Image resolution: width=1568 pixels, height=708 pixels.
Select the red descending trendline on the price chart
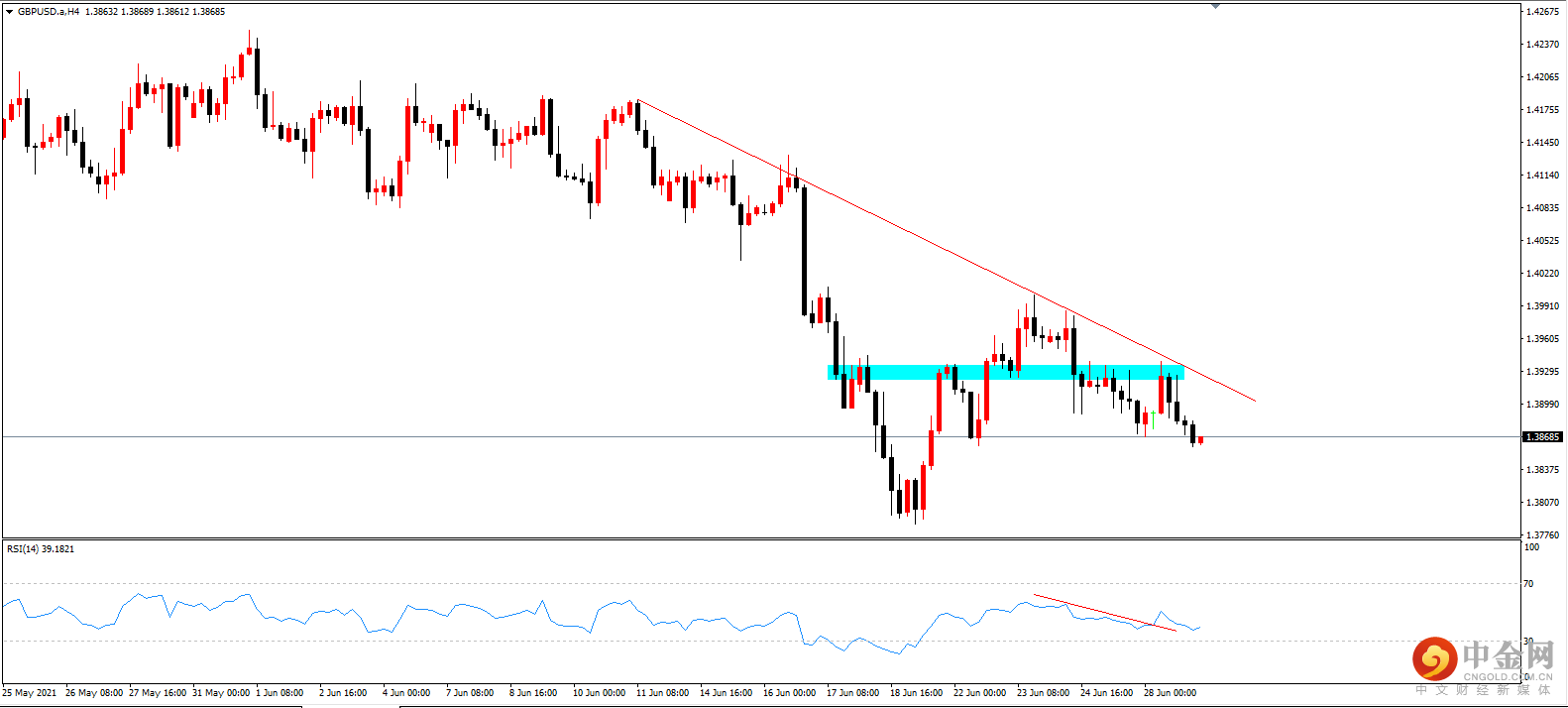pyautogui.click(x=947, y=251)
